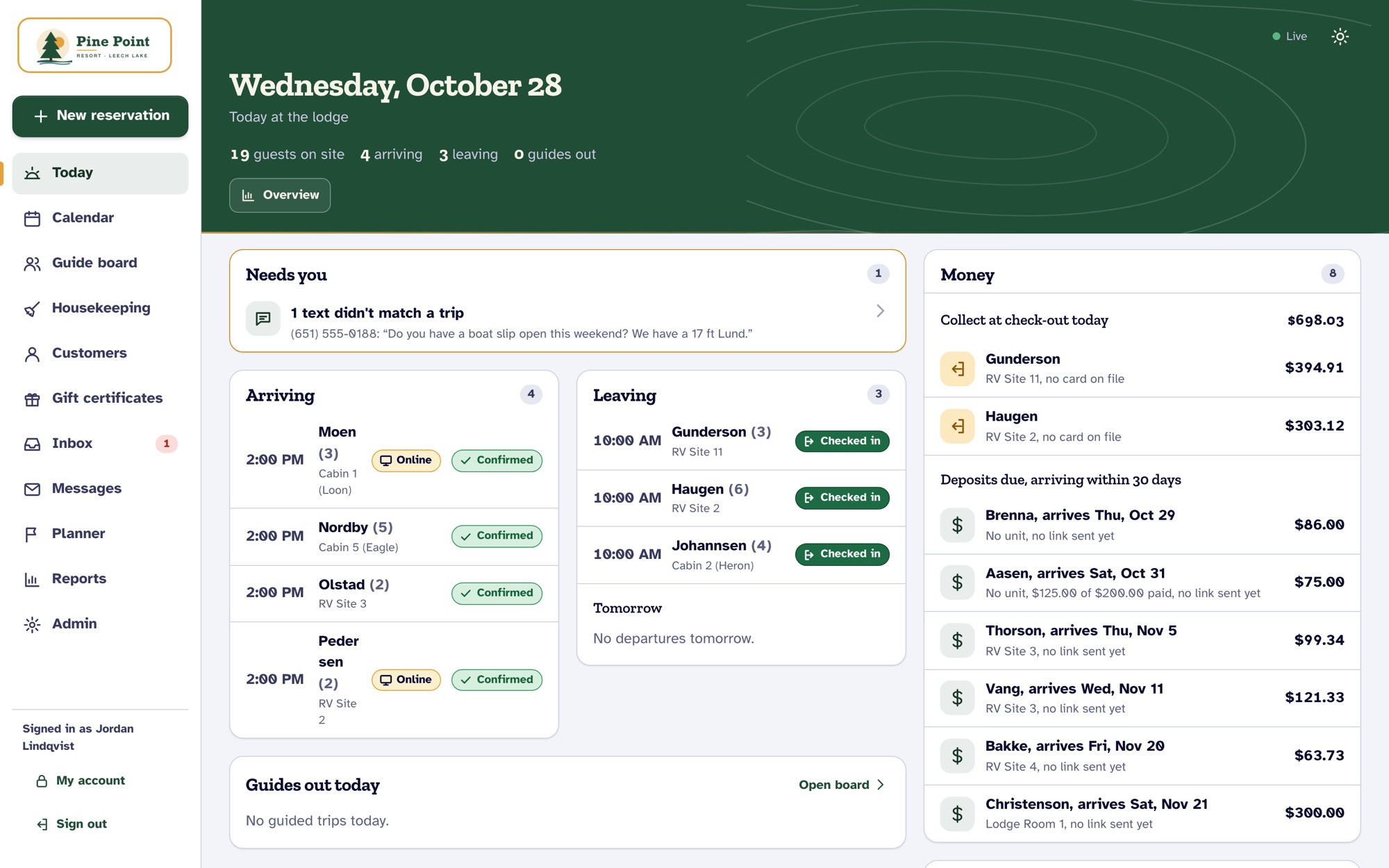
Task: Click the Pine Point Resort logo
Action: coord(94,45)
